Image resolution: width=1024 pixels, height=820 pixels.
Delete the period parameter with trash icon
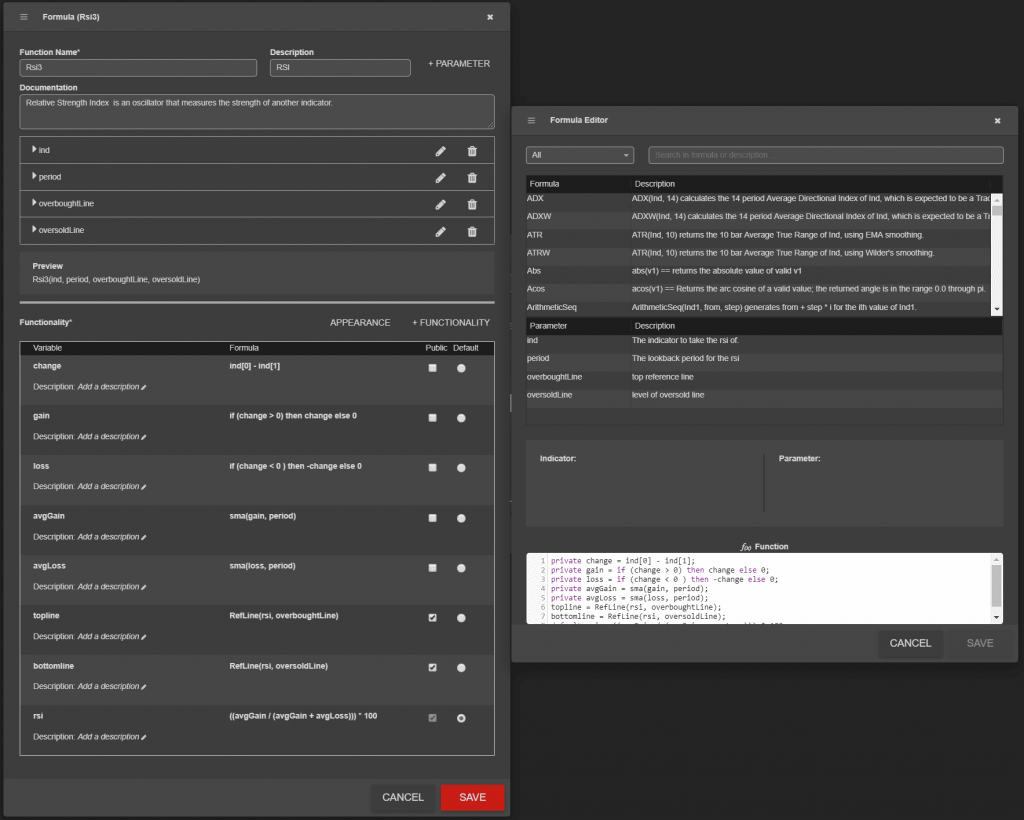(x=472, y=178)
